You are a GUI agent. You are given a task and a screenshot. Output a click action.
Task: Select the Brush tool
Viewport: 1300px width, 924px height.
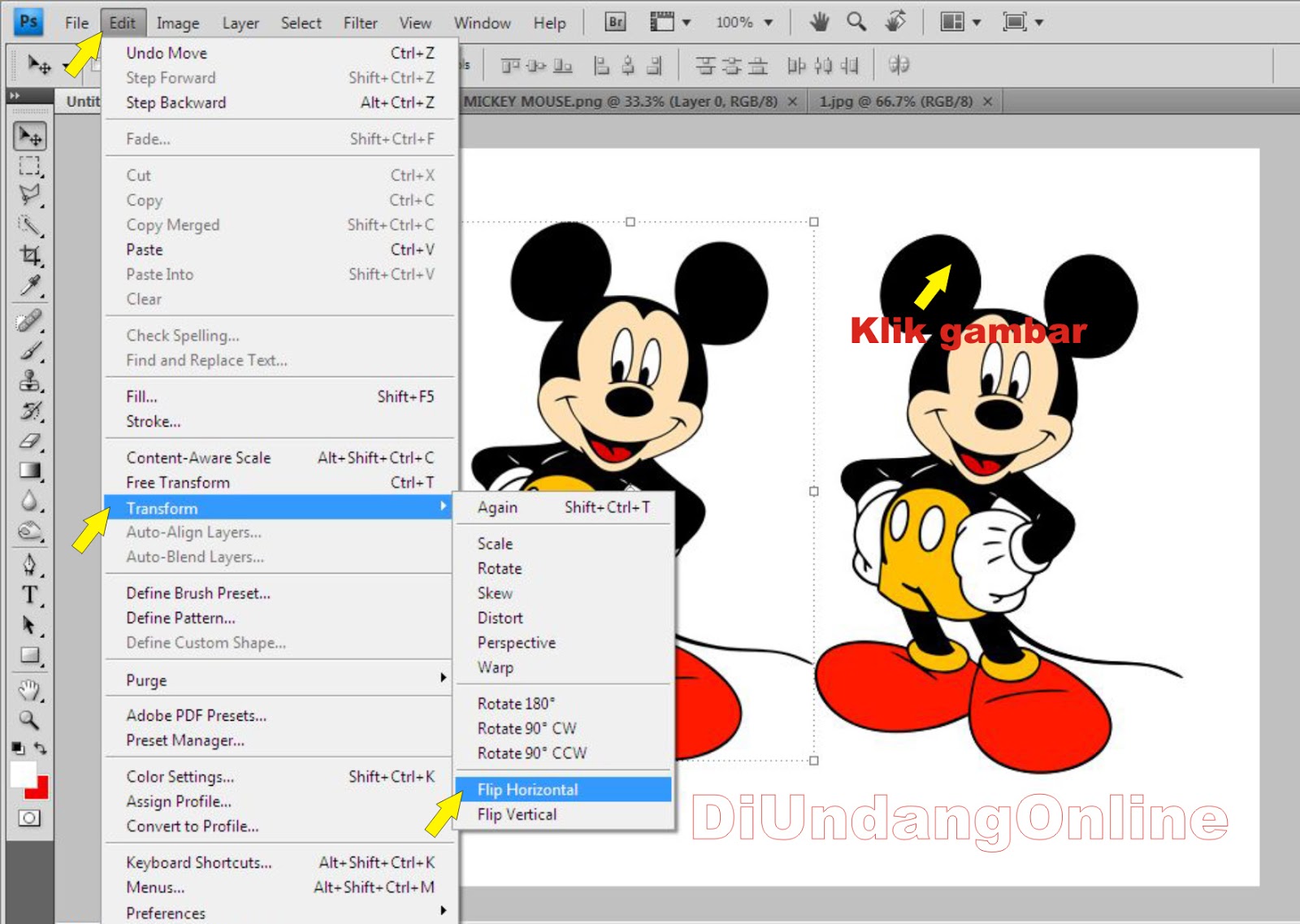pos(30,351)
